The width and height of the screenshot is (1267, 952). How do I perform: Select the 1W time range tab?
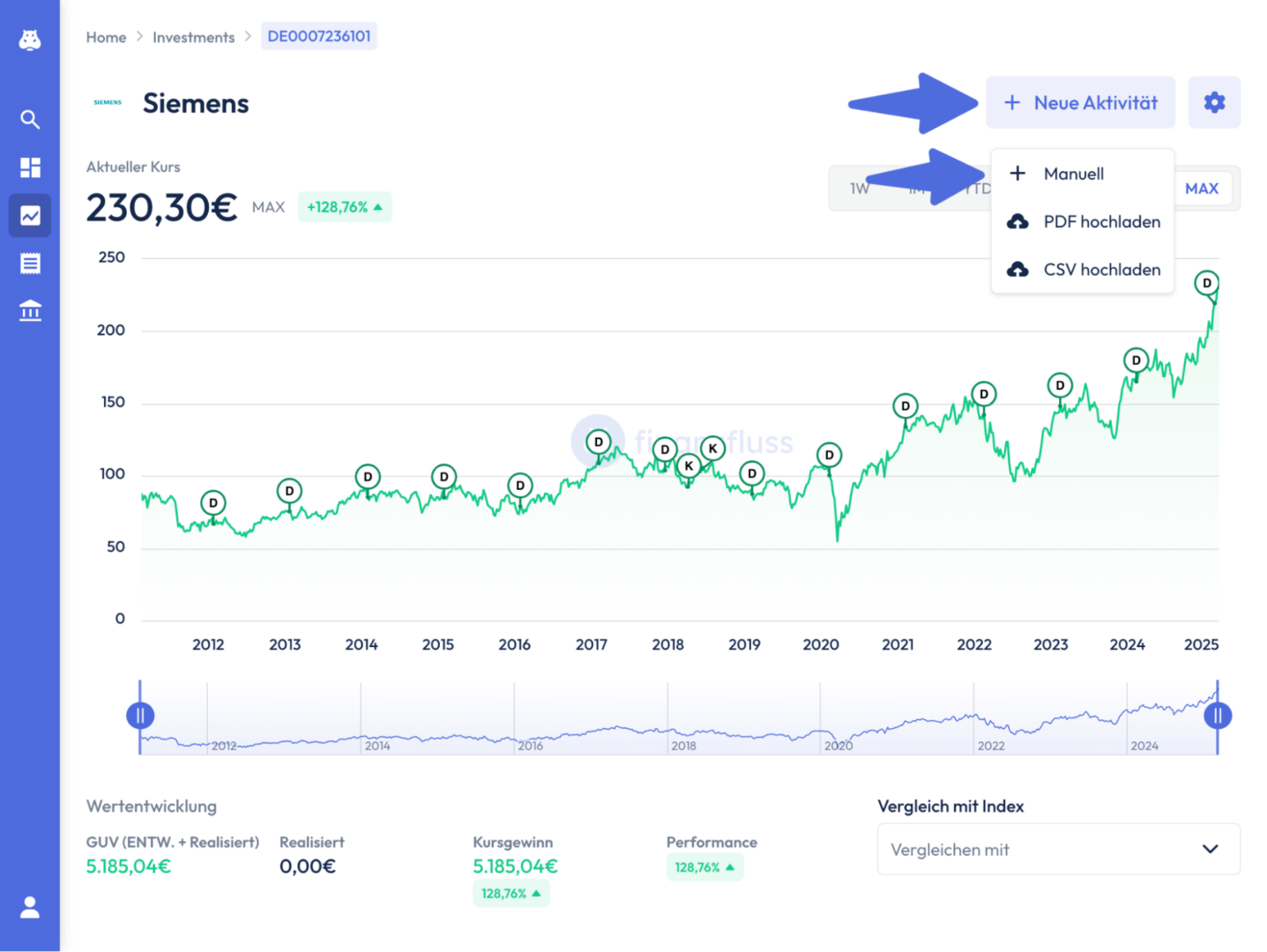point(860,189)
